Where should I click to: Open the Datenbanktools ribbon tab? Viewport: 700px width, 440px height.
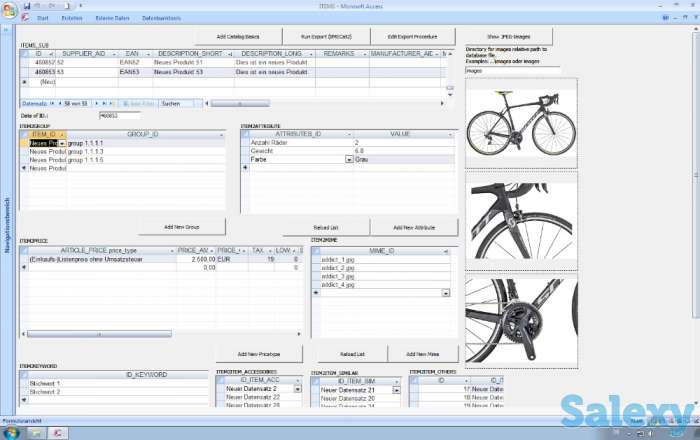point(162,18)
